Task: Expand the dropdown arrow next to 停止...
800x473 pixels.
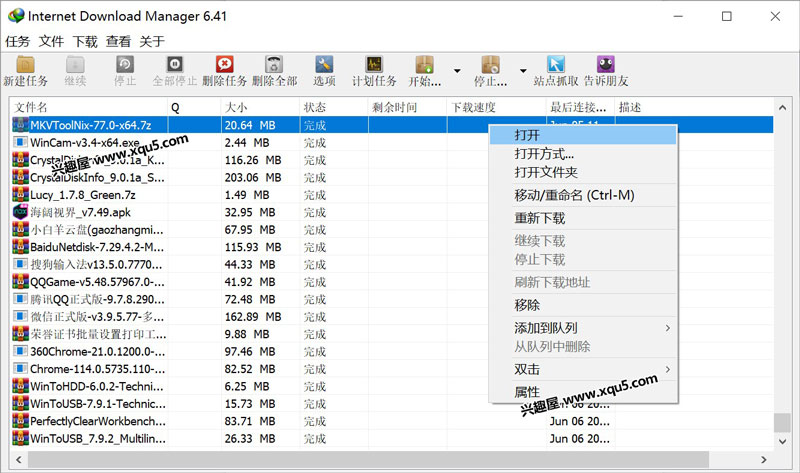Action: click(x=523, y=70)
